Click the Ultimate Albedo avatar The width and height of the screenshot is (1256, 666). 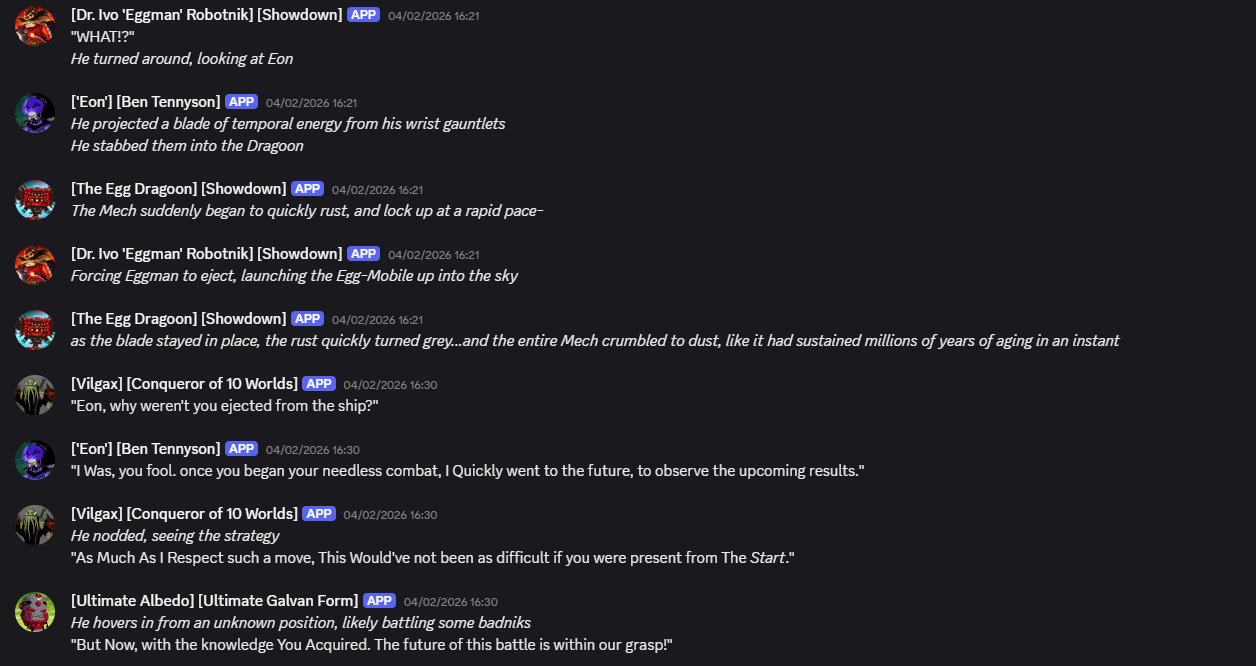pos(35,611)
